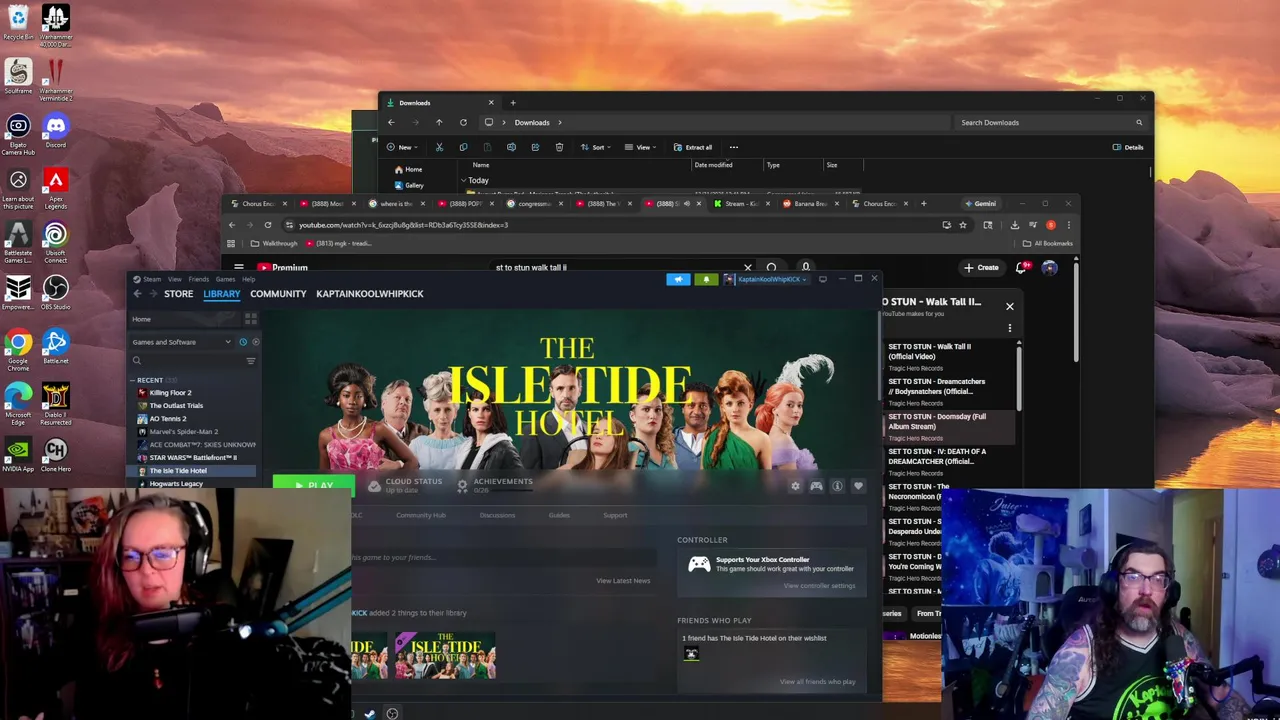Launch Apex Legends desktop shortcut

pos(55,187)
